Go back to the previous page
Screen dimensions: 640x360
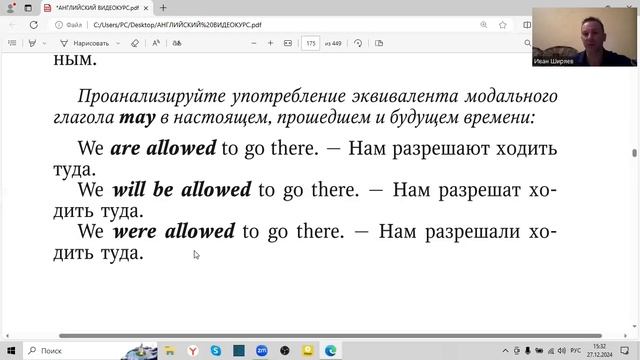pyautogui.click(x=13, y=25)
